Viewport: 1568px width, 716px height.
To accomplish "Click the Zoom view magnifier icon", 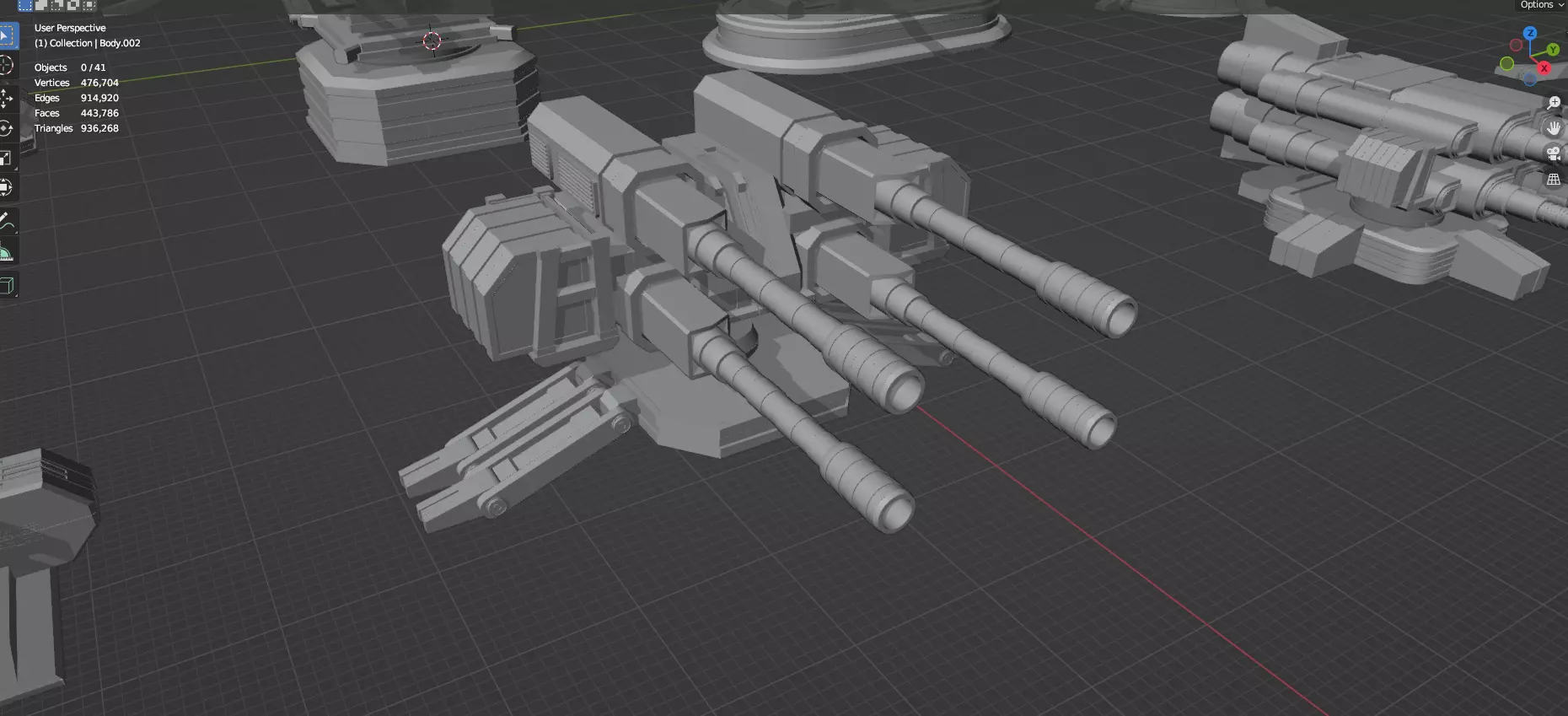I will (x=1554, y=103).
